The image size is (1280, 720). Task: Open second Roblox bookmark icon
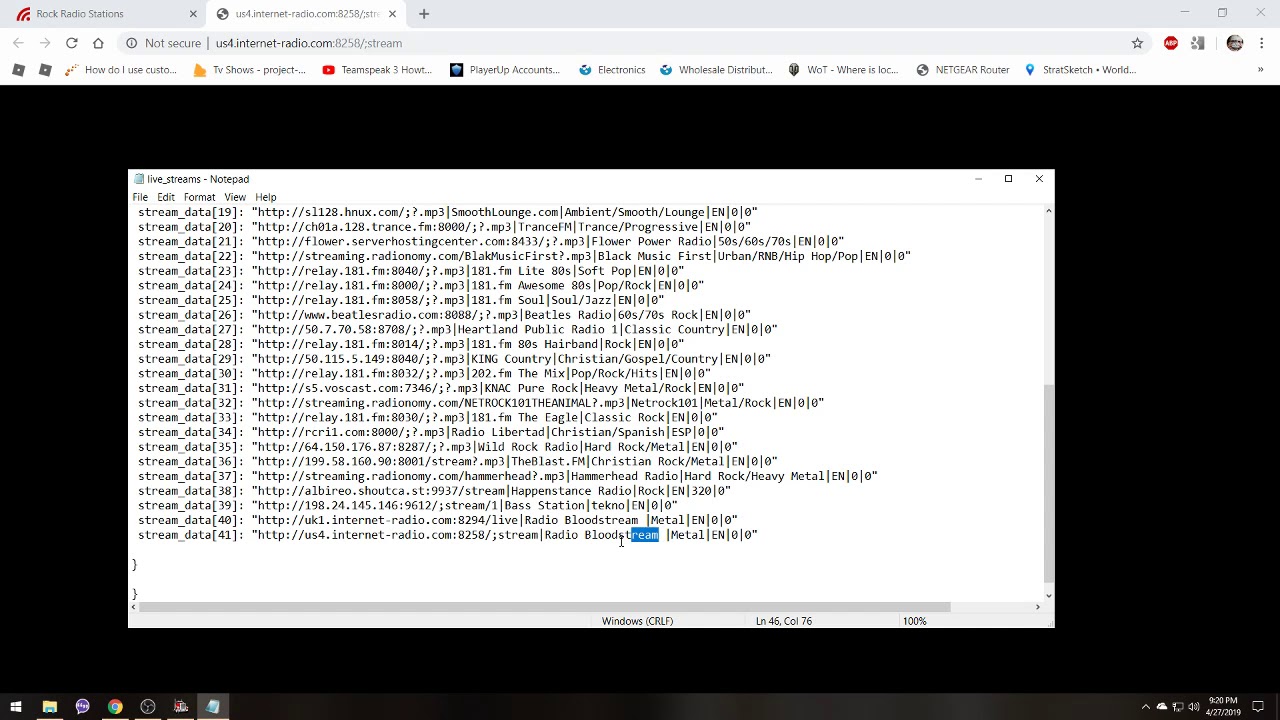(x=45, y=70)
